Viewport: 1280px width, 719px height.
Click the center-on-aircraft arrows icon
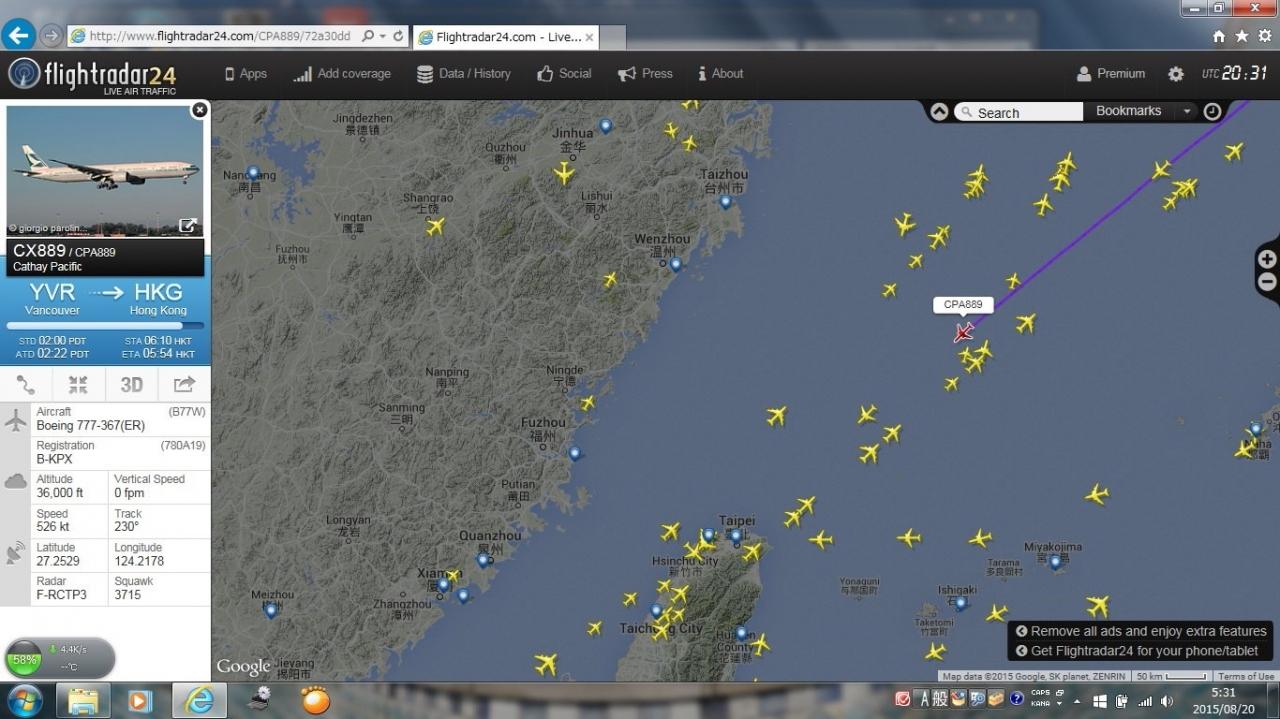click(78, 384)
